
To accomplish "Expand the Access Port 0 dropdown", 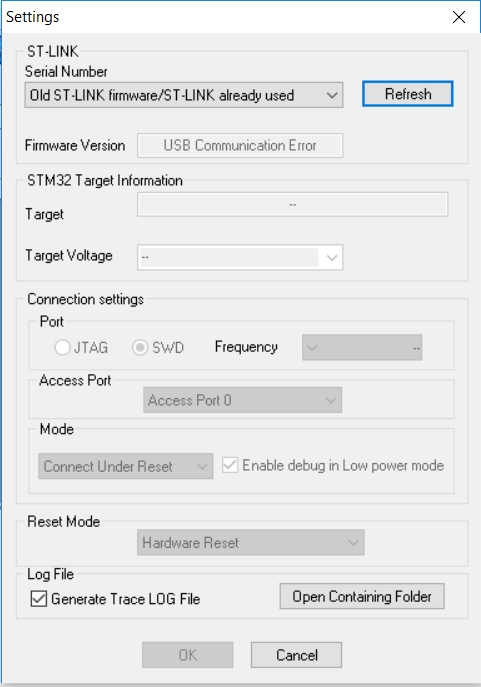I will pos(242,400).
